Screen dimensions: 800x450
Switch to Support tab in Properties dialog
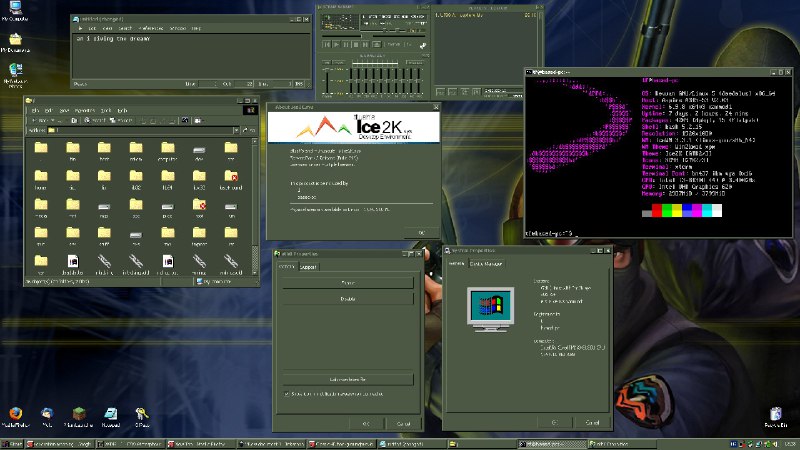coord(308,267)
